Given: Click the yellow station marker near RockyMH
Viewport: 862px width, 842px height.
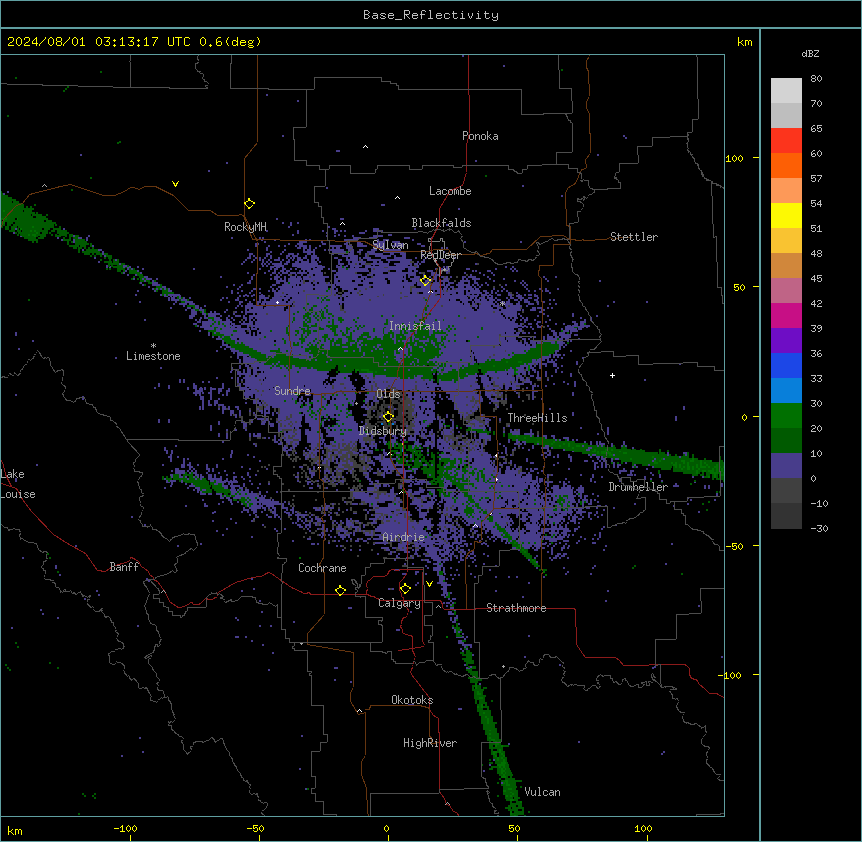Looking at the screenshot, I should point(250,204).
